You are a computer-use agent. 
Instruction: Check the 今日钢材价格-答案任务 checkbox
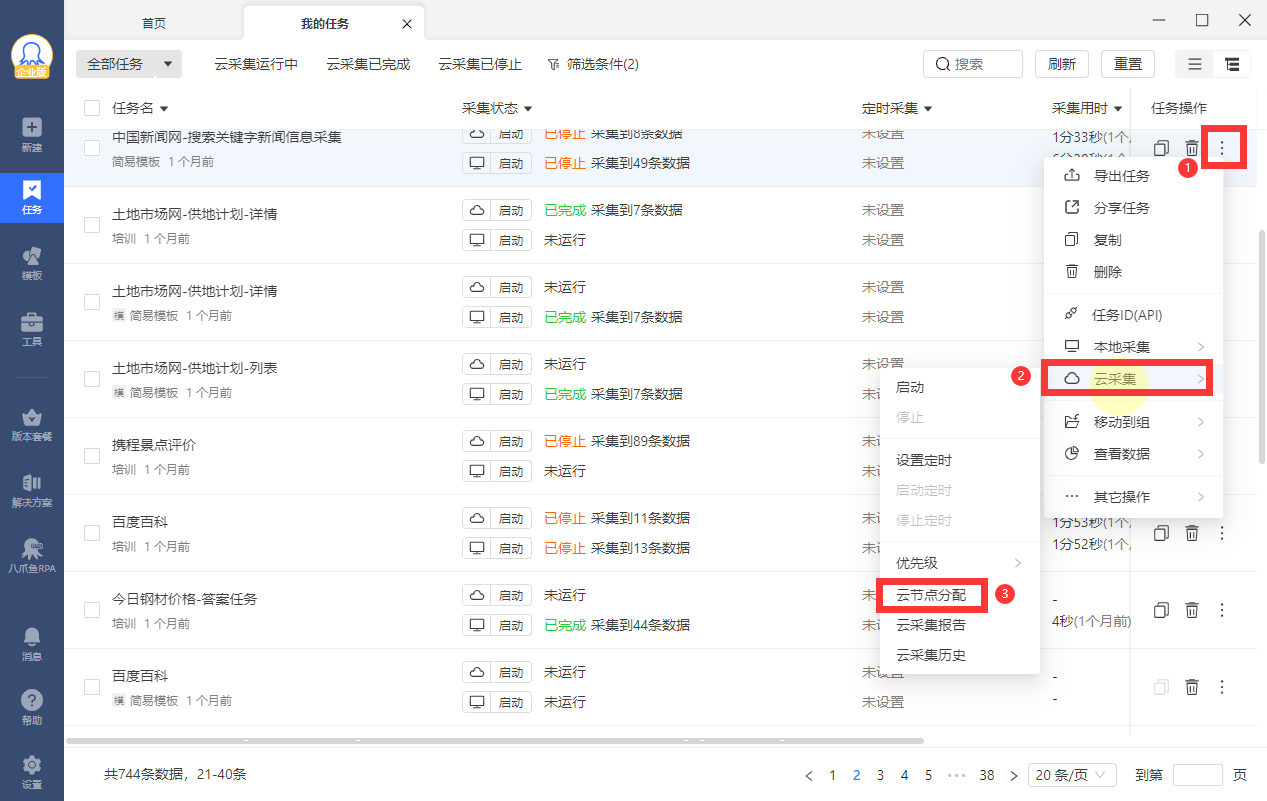[92, 610]
